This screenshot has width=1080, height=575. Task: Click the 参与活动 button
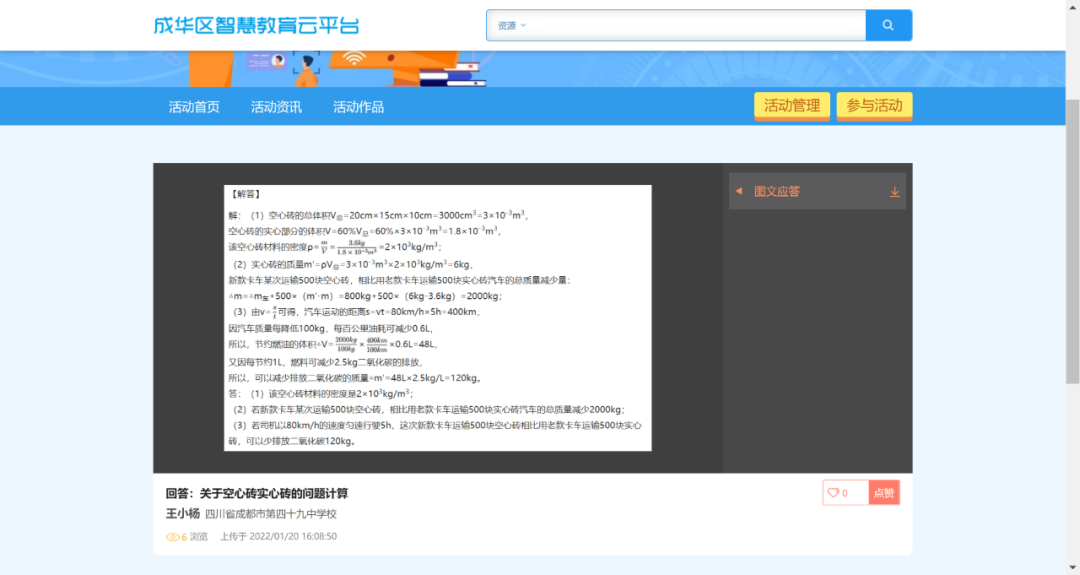(874, 106)
